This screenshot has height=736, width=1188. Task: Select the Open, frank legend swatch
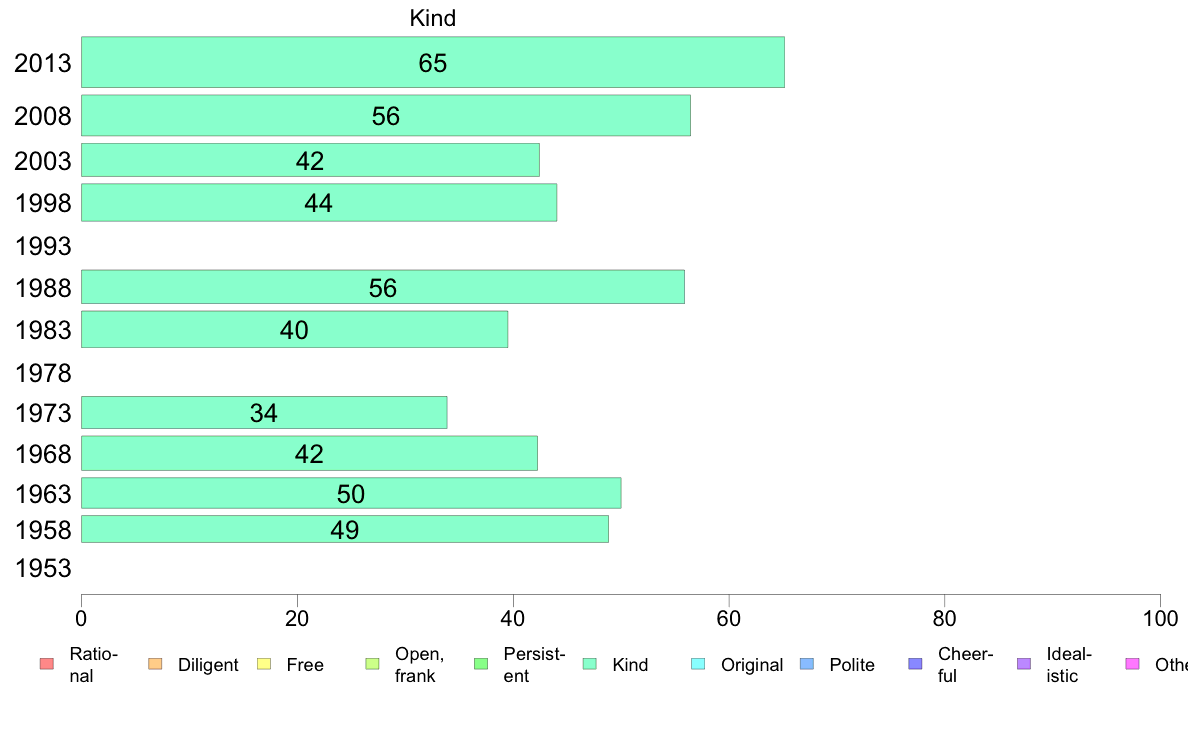click(372, 664)
